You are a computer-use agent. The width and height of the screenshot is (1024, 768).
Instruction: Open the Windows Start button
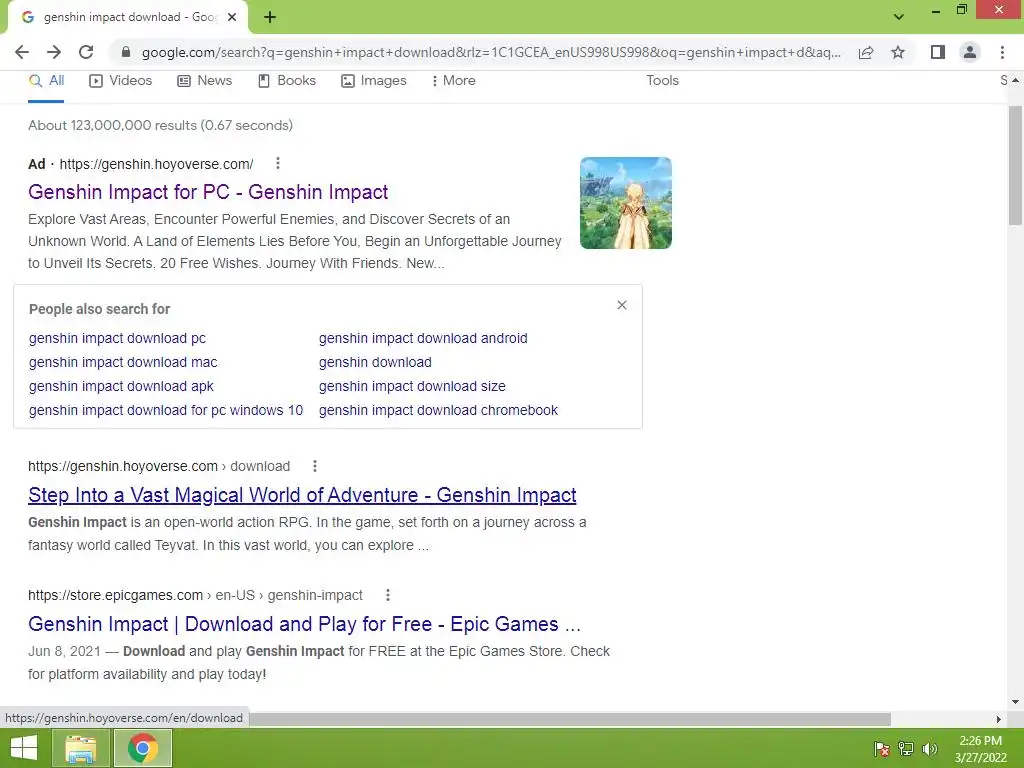(24, 748)
